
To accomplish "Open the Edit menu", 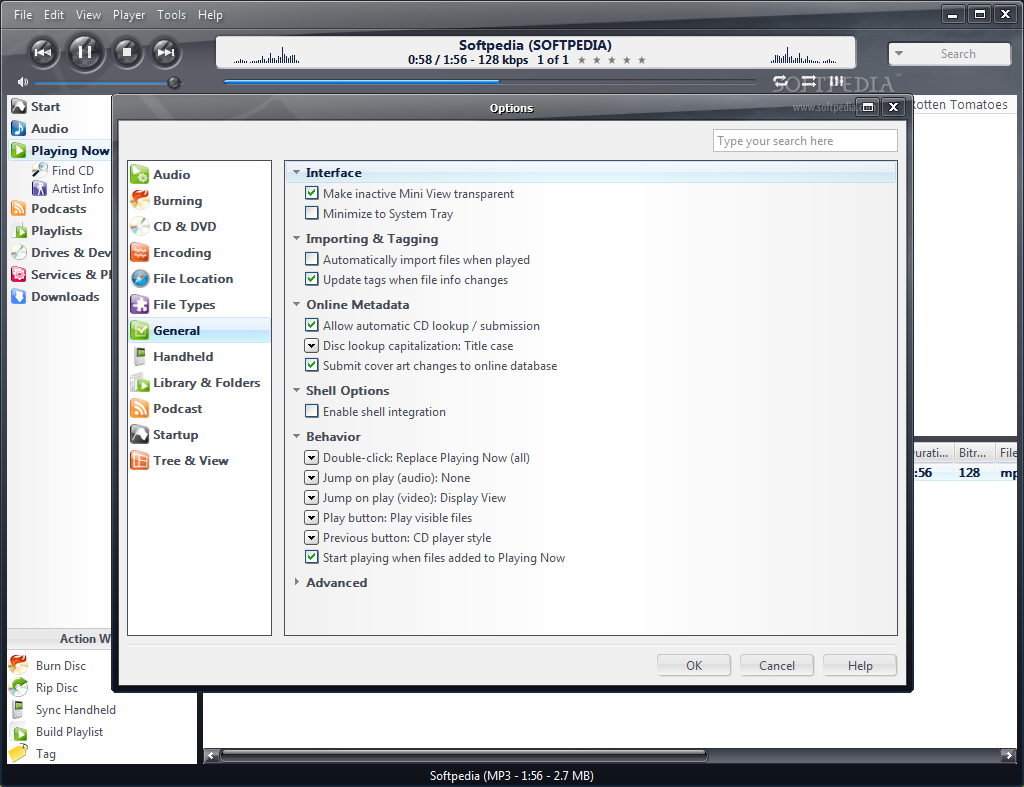I will pos(54,14).
